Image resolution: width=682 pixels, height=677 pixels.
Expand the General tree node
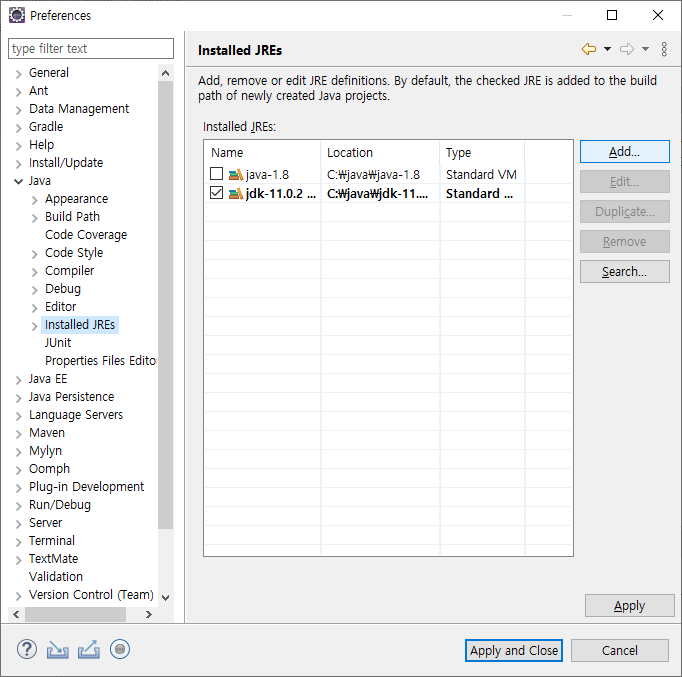coord(18,73)
